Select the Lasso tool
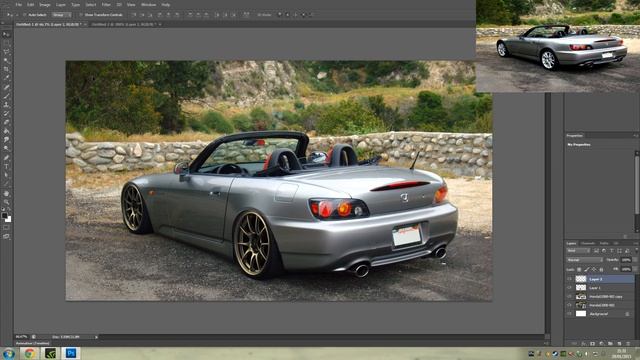 (x=6, y=52)
